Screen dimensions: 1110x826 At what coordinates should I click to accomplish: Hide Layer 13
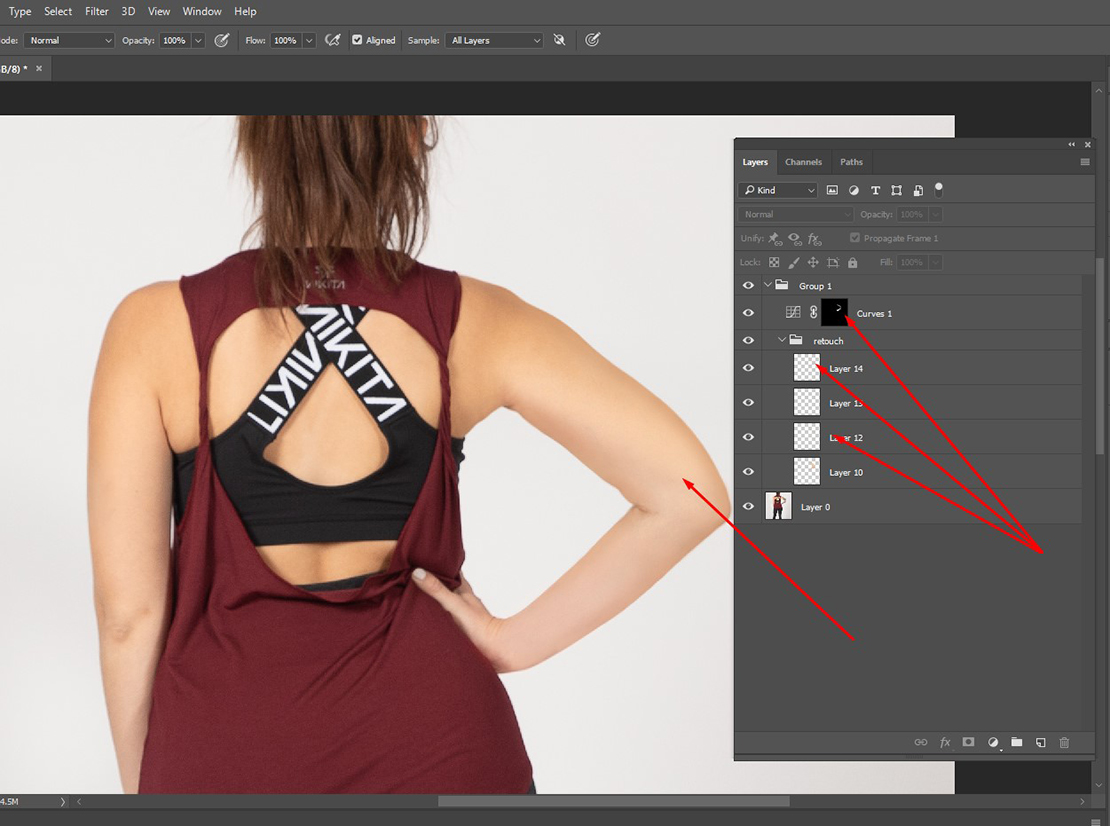click(x=748, y=403)
